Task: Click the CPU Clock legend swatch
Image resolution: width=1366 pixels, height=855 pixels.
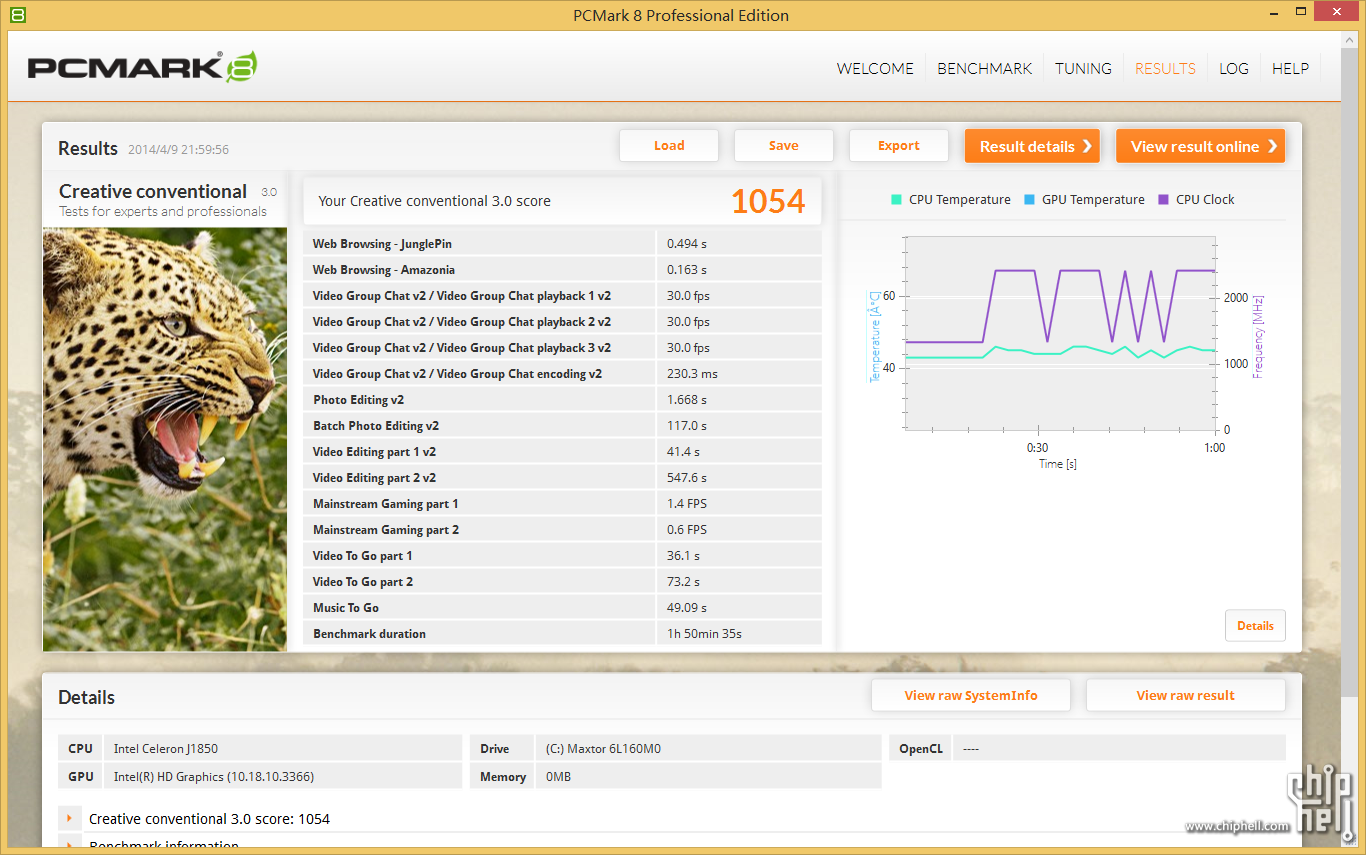Action: click(1163, 200)
